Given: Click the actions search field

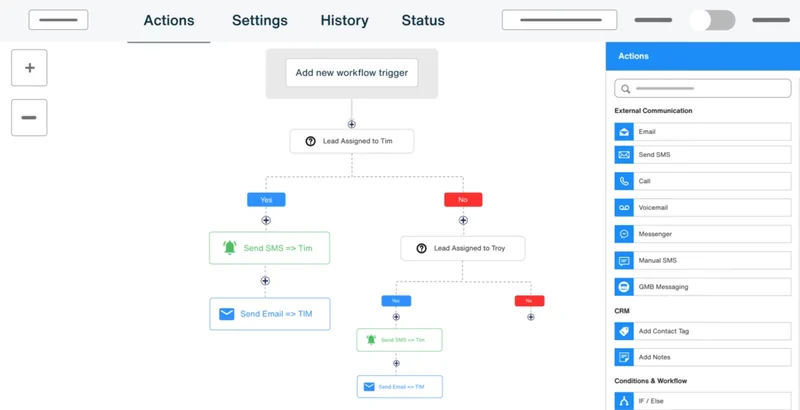Looking at the screenshot, I should point(706,89).
